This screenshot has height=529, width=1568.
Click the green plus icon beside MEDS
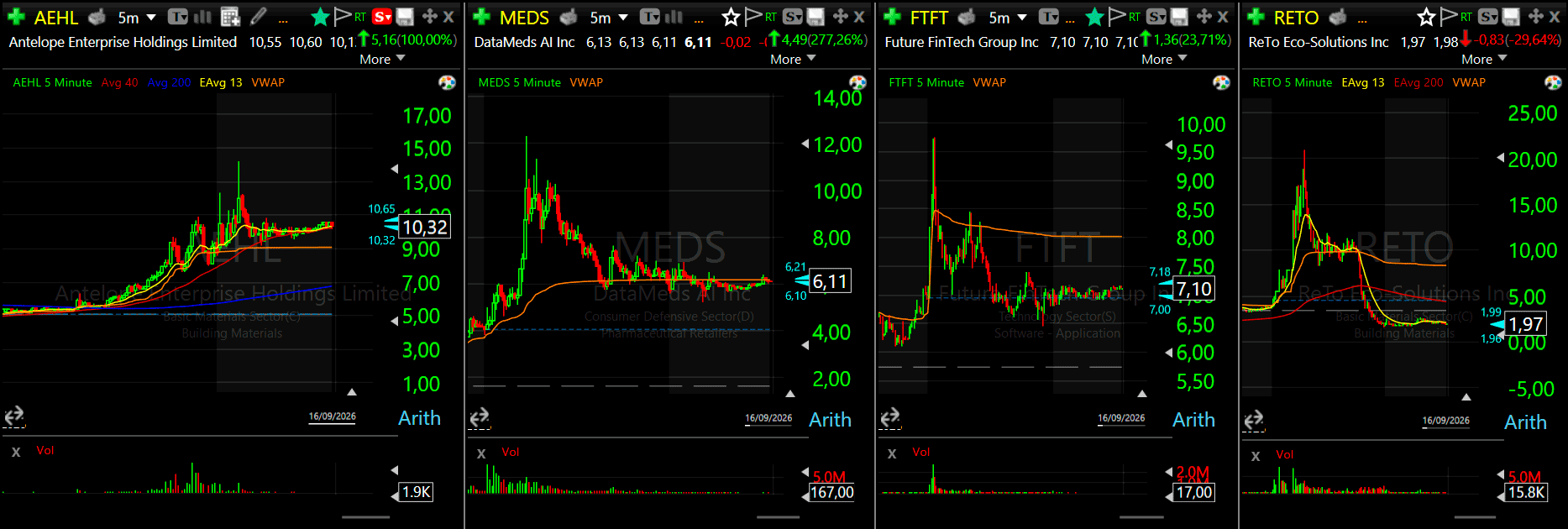481,17
